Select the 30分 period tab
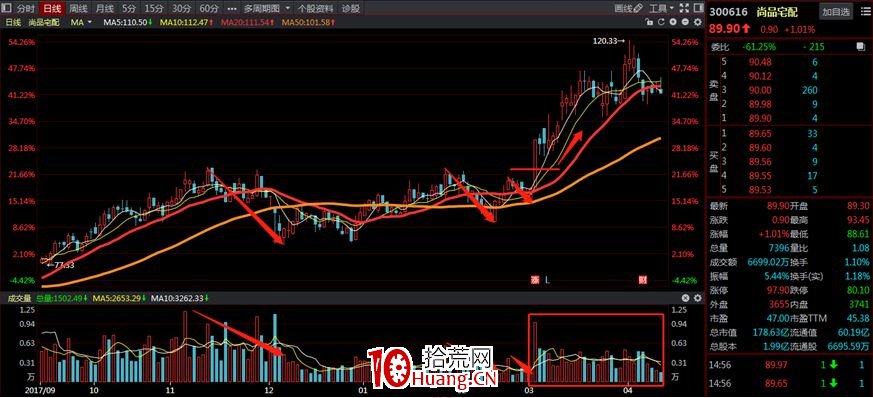 [x=181, y=9]
